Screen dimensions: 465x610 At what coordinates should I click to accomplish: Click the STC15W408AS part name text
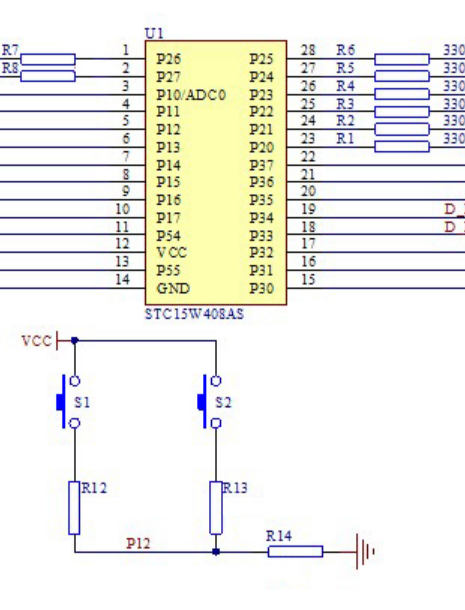[x=194, y=314]
